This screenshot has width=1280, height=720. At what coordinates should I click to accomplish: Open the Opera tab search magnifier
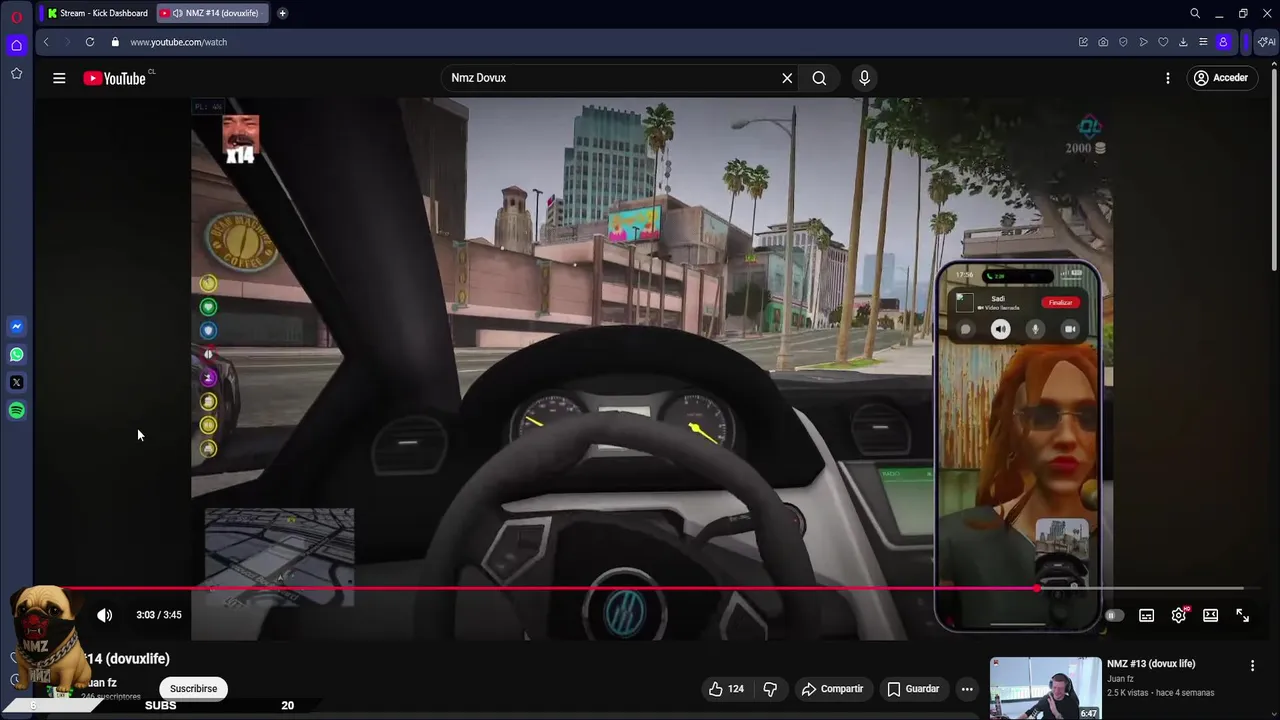(1195, 13)
